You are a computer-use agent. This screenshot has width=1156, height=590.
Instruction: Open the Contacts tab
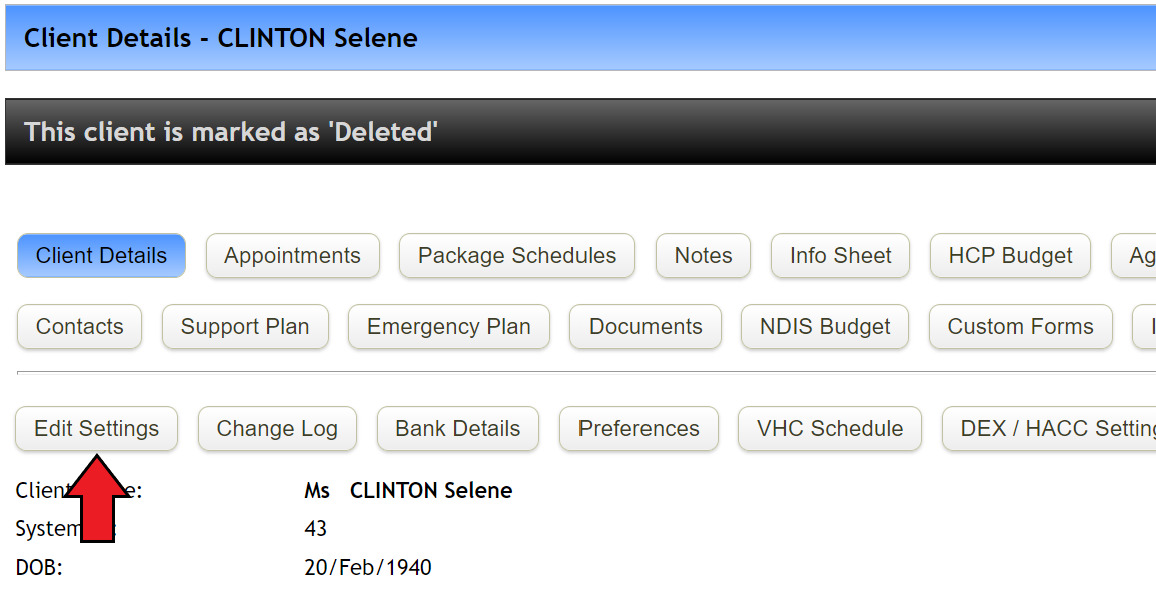point(79,326)
